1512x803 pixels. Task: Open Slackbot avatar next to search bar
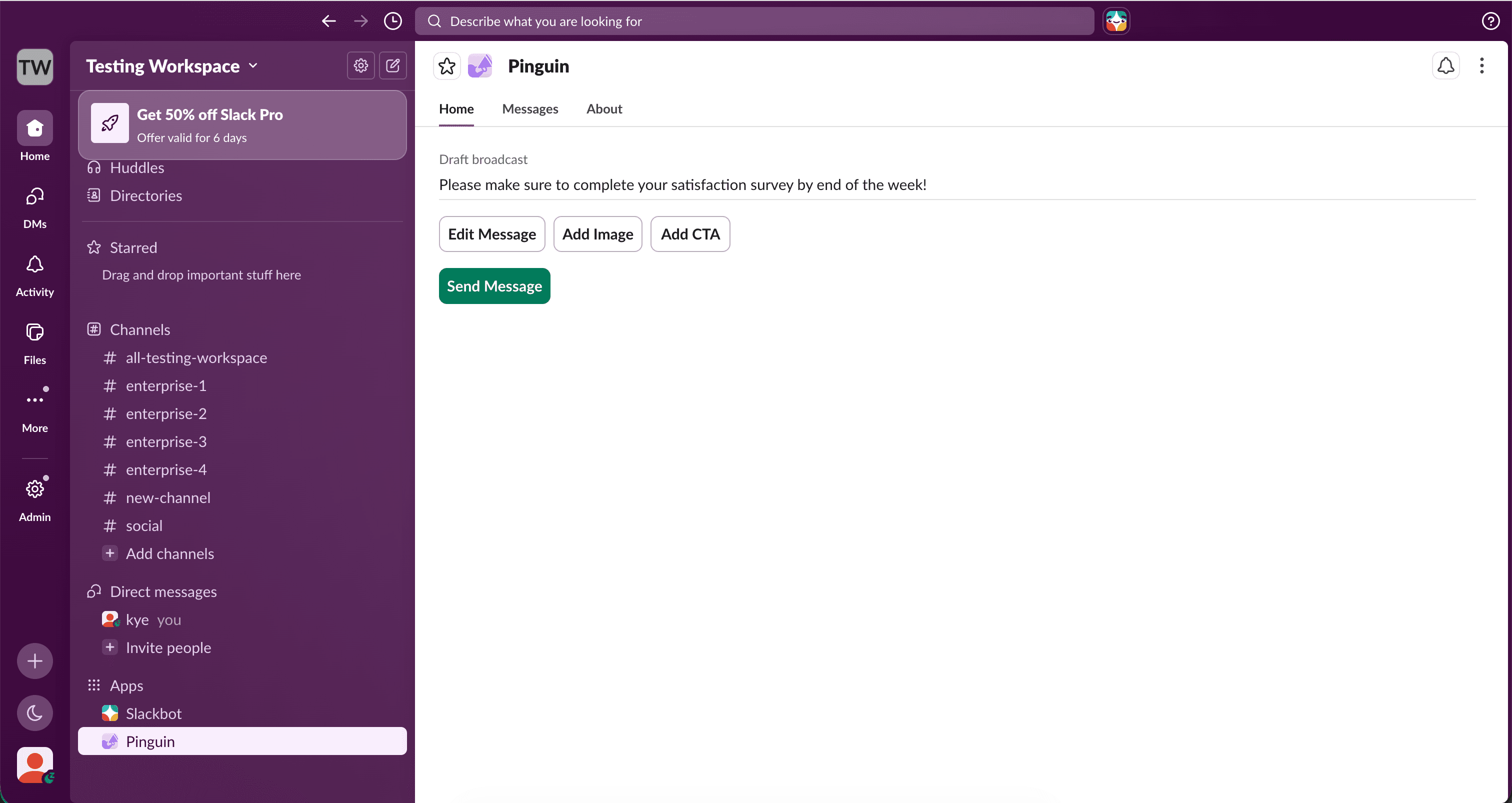point(1116,21)
